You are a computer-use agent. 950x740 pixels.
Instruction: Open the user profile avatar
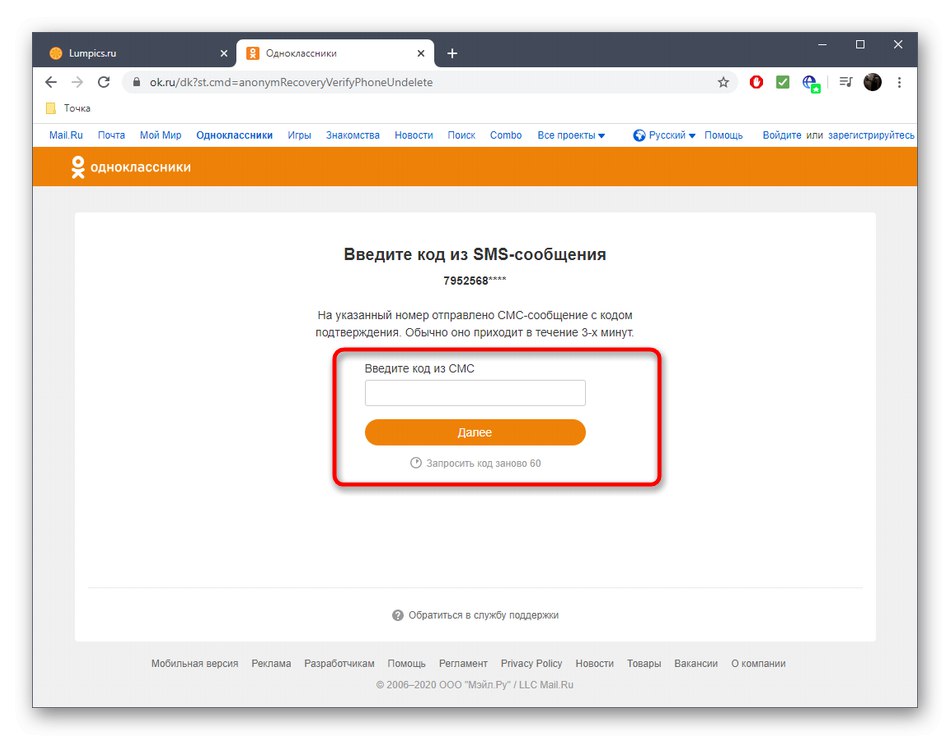click(872, 82)
